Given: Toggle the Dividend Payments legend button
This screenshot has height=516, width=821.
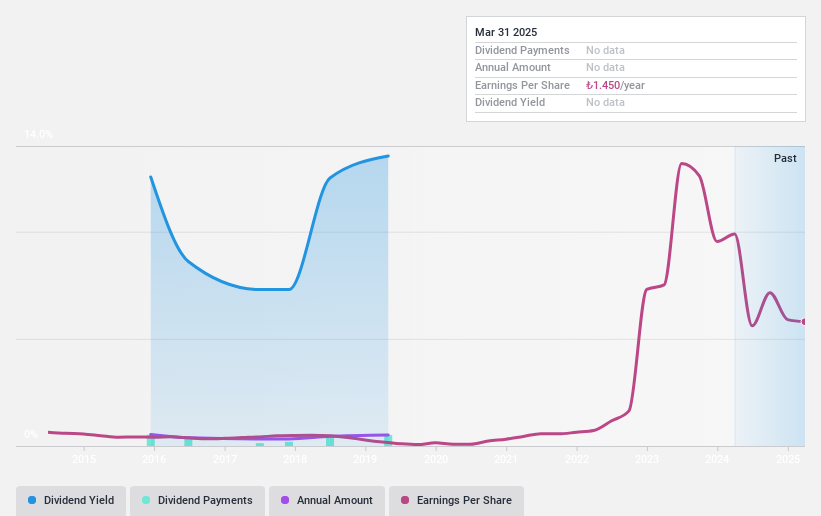Looking at the screenshot, I should (197, 500).
